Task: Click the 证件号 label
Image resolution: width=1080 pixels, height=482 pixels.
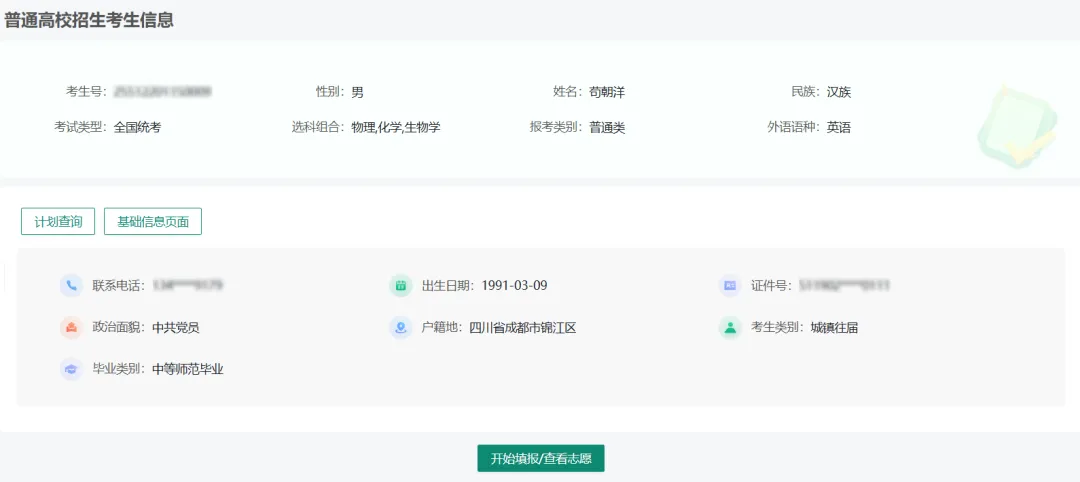Action: 769,286
